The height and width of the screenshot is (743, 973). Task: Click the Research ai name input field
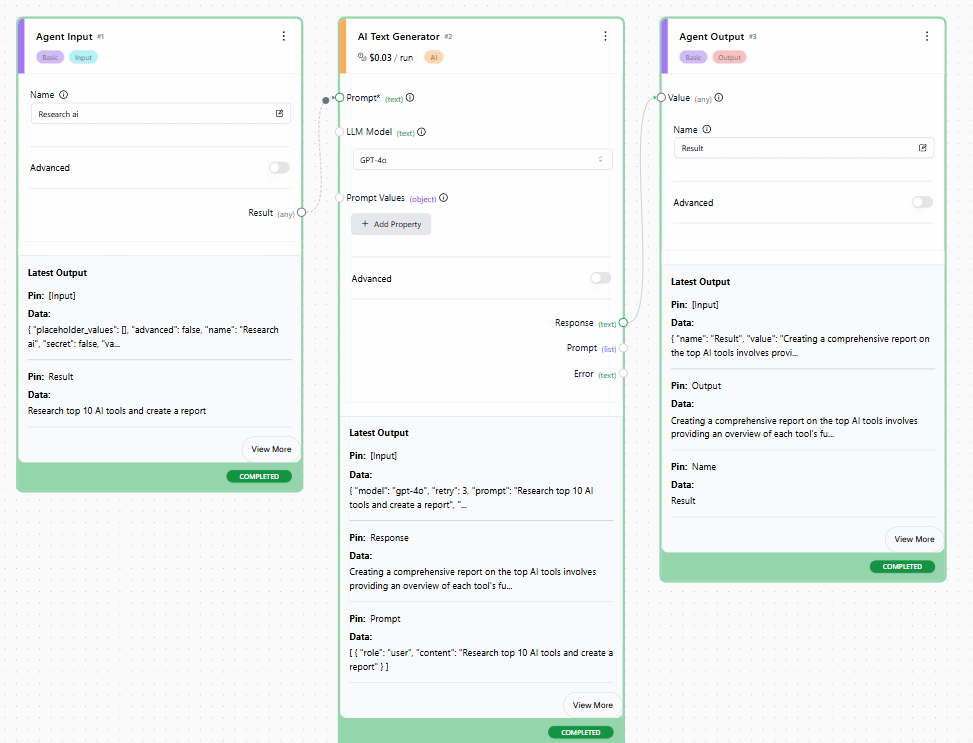(x=161, y=114)
